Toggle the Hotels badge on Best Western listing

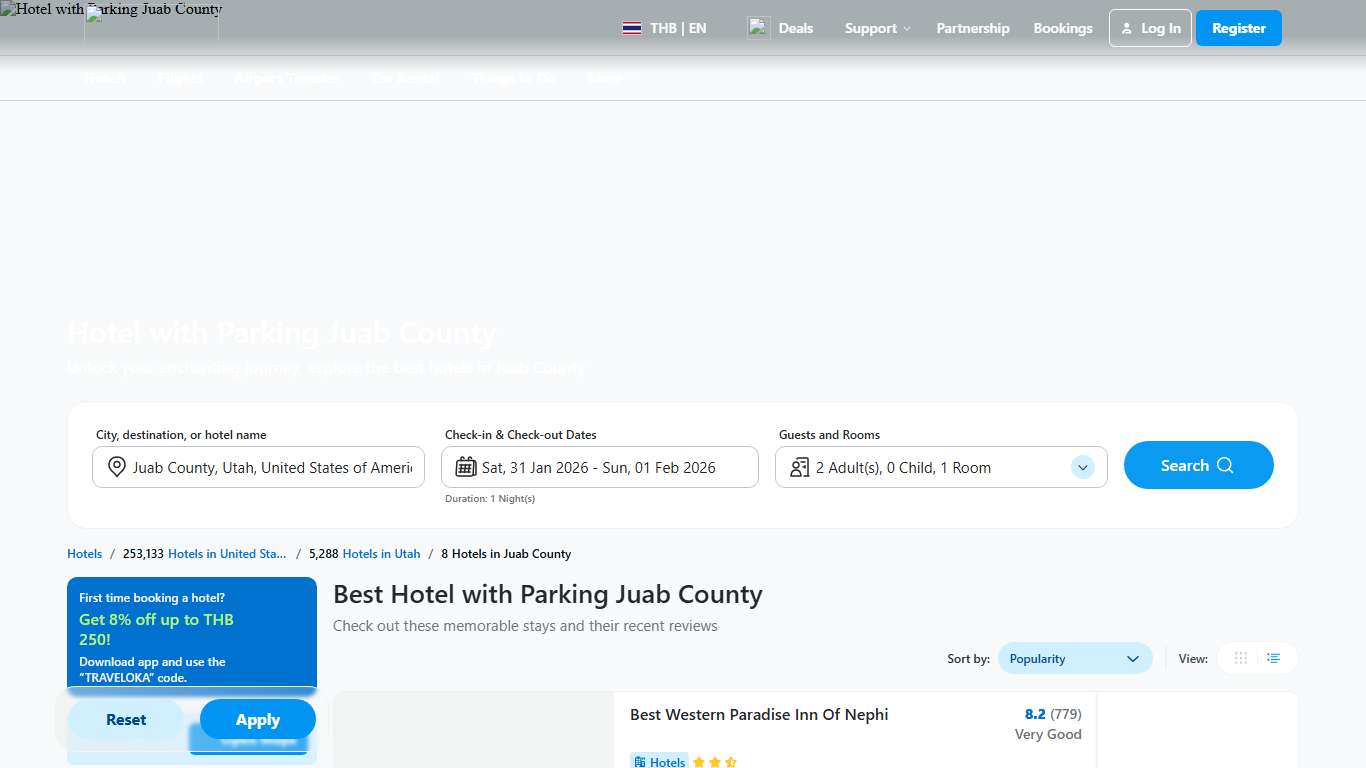pos(659,761)
